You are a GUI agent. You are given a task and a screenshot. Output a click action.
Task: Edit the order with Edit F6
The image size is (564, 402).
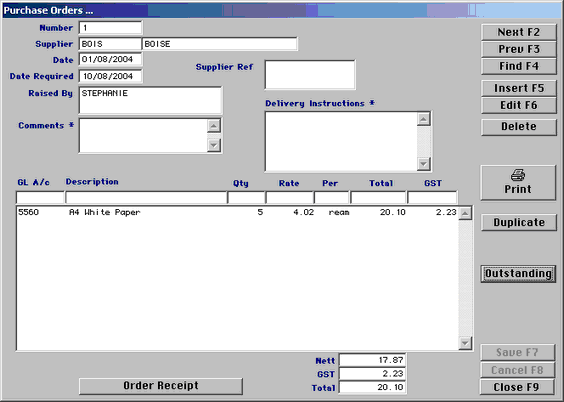tap(519, 105)
